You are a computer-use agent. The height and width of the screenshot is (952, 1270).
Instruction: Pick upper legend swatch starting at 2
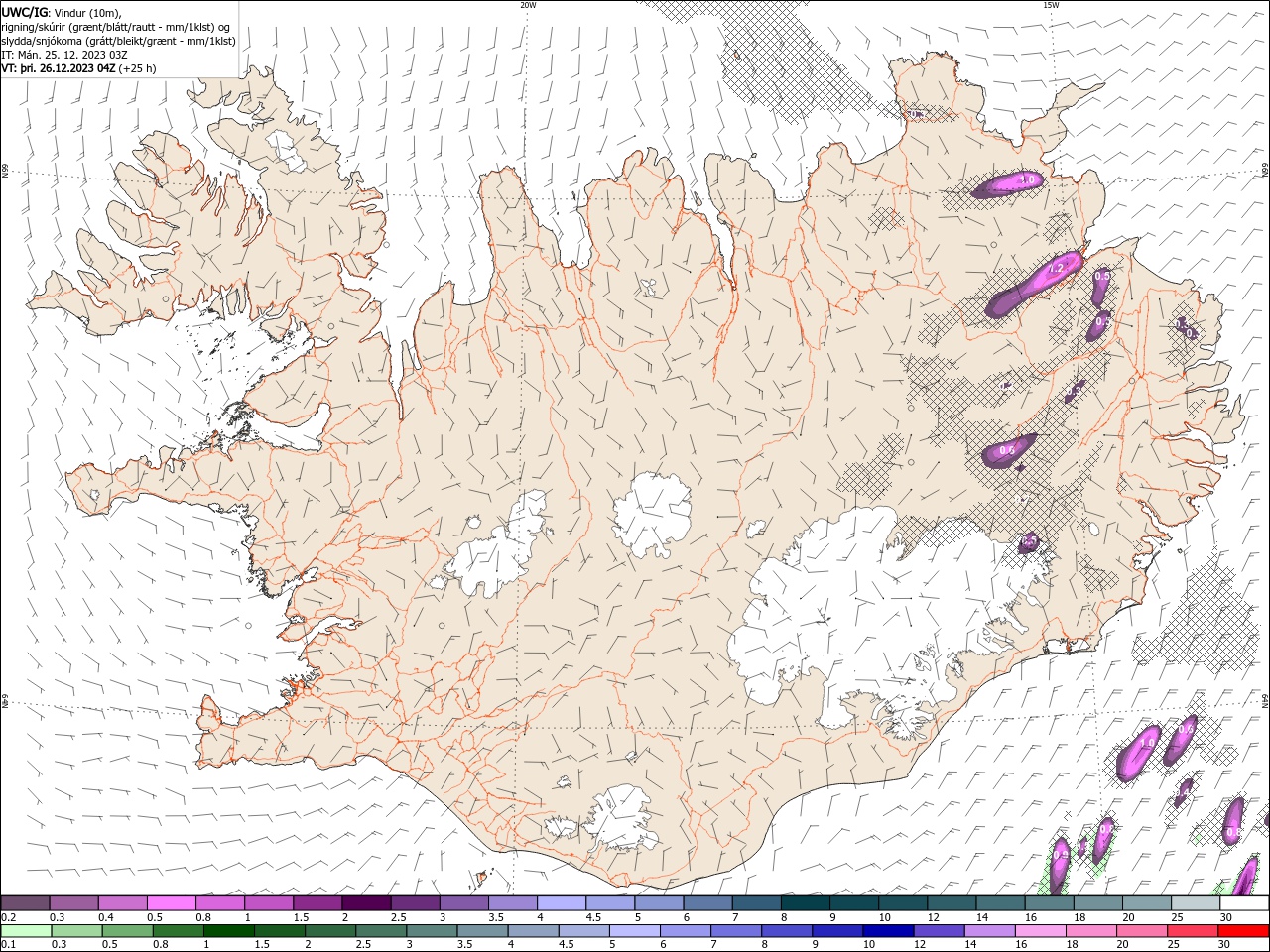point(366,903)
